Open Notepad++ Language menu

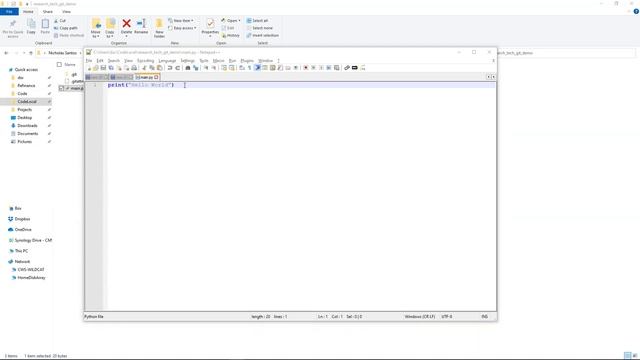click(x=167, y=60)
